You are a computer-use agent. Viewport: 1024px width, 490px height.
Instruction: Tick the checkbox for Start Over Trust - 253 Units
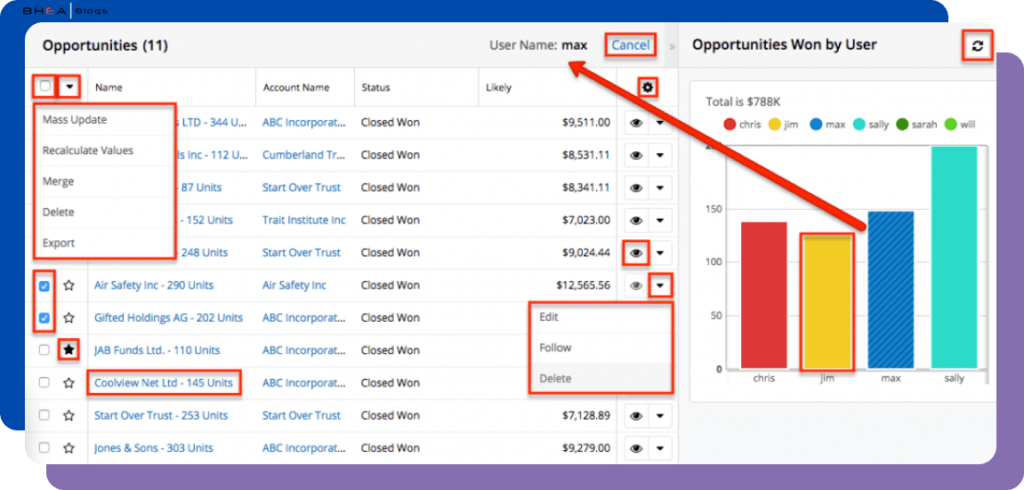[x=44, y=416]
